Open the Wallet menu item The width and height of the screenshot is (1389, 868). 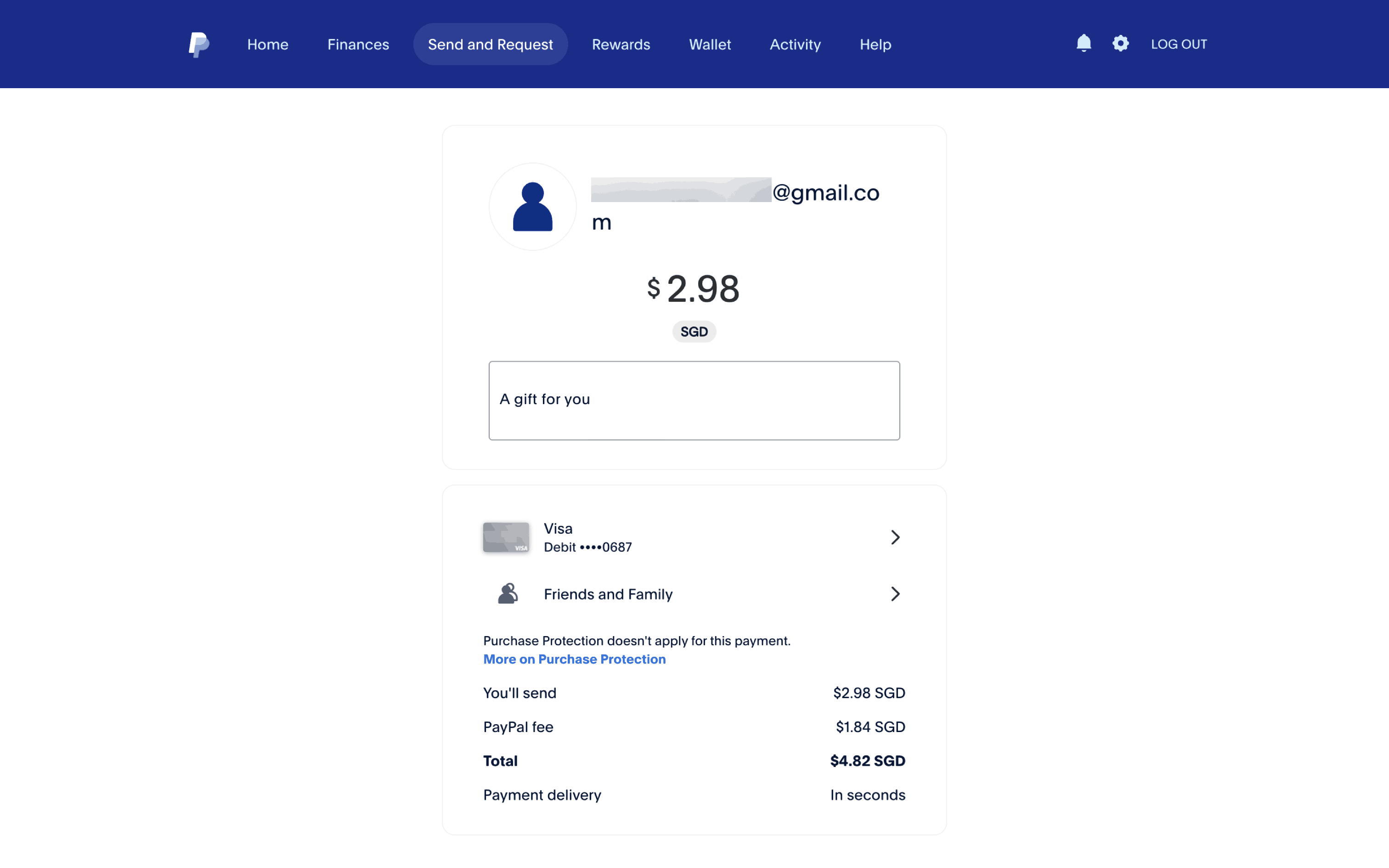(x=709, y=44)
